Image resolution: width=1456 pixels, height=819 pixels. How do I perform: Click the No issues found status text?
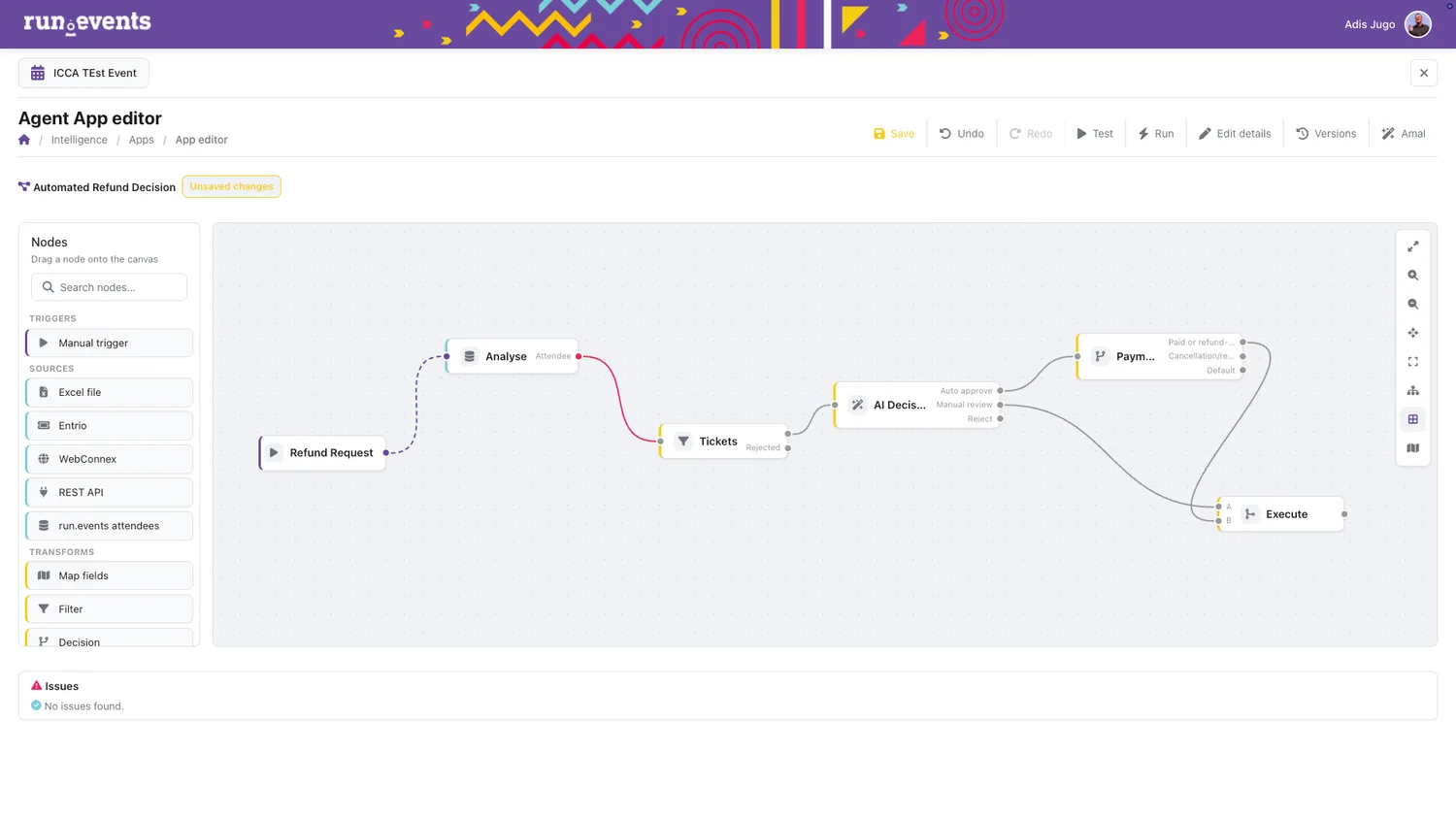pyautogui.click(x=84, y=706)
